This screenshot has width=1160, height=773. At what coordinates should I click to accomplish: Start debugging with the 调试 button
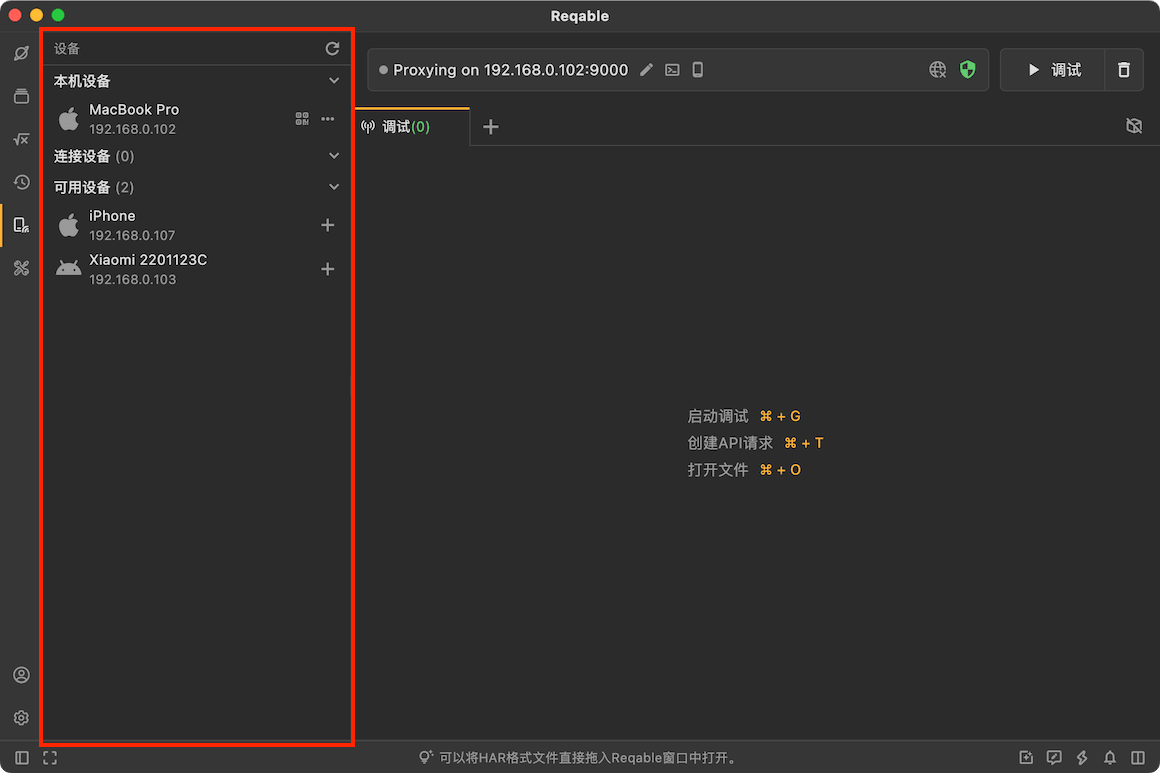[1053, 70]
